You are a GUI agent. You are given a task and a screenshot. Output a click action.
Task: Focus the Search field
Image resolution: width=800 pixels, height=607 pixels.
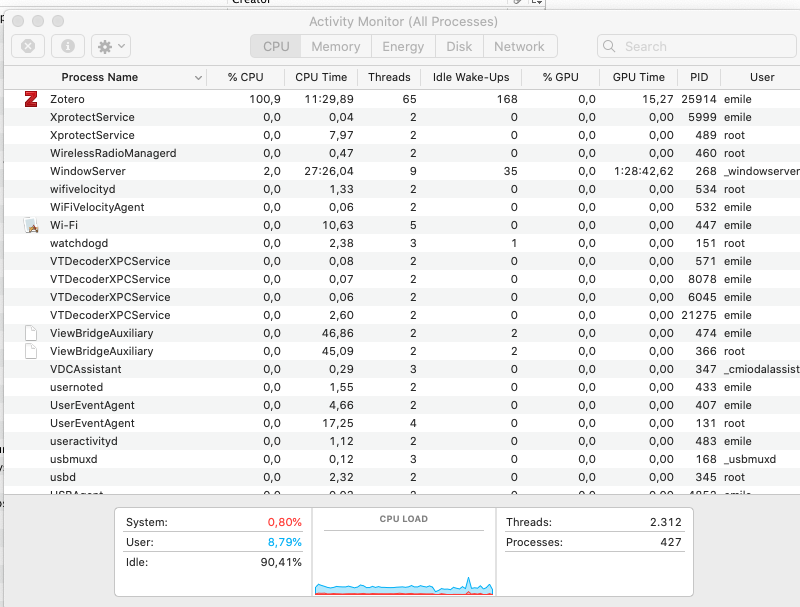tap(696, 46)
